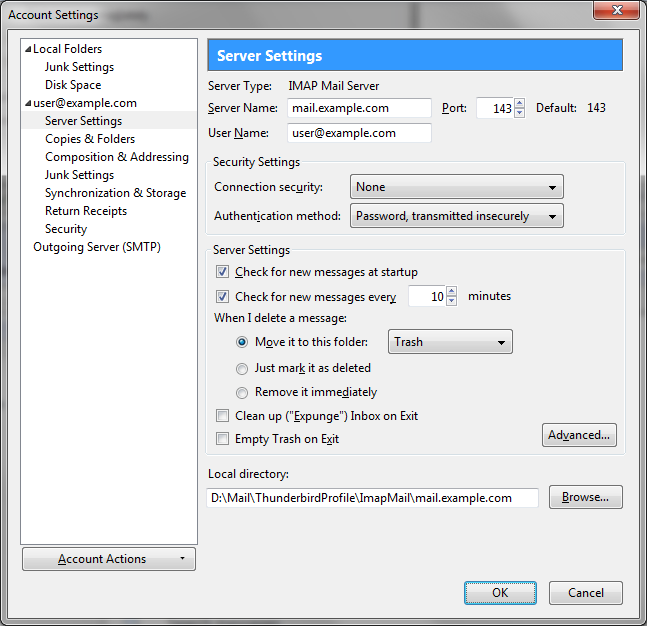Viewport: 647px width, 626px height.
Task: Select Just mark it as deleted
Action: coord(242,368)
